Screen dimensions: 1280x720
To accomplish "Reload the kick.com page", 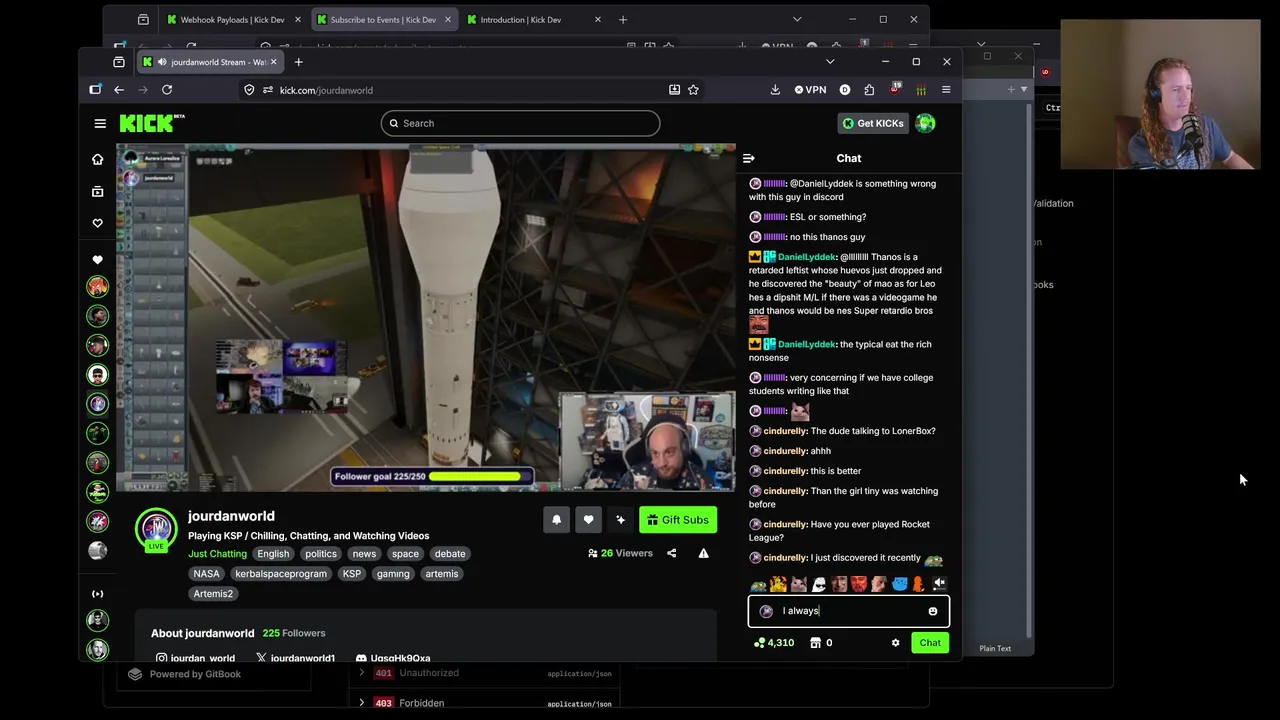I will (167, 90).
